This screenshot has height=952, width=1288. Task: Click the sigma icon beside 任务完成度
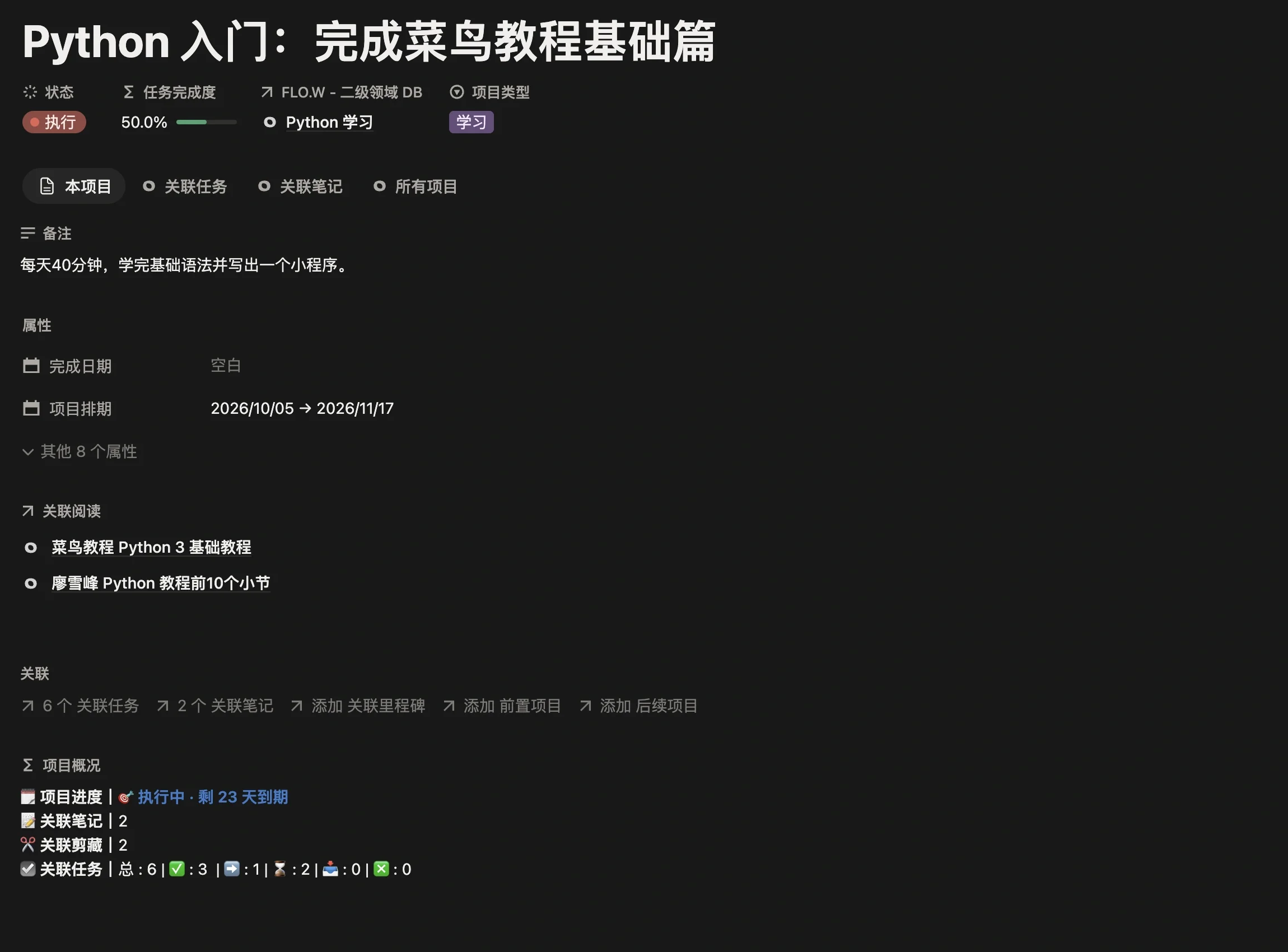click(x=128, y=92)
